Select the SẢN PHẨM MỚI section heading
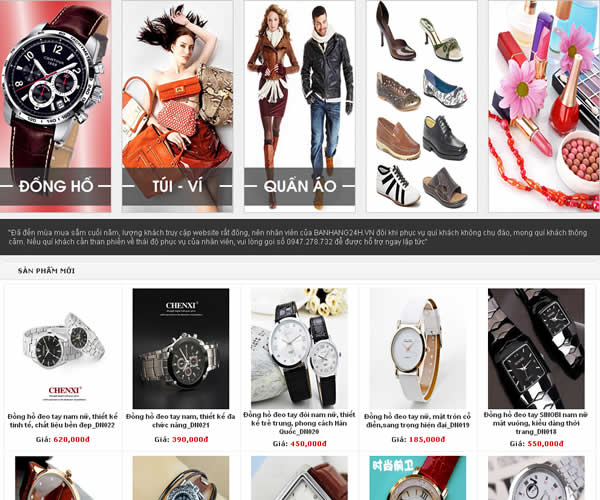This screenshot has height=500, width=600. [46, 271]
